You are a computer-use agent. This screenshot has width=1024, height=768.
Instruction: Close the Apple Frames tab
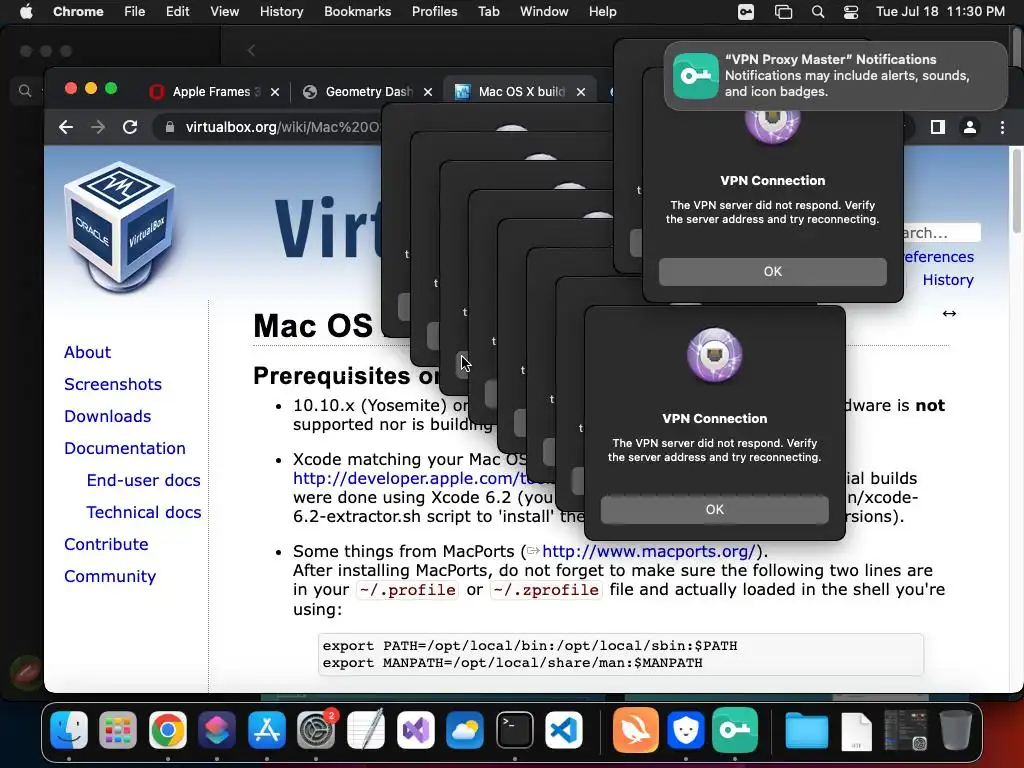coord(275,92)
